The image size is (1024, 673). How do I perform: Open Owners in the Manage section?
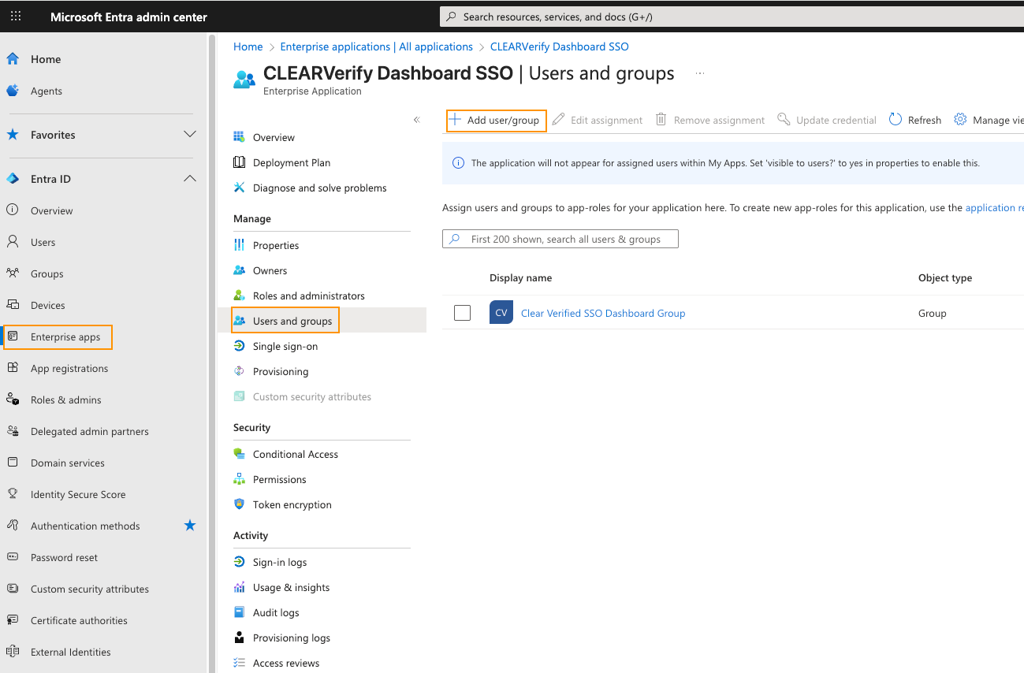pyautogui.click(x=270, y=270)
